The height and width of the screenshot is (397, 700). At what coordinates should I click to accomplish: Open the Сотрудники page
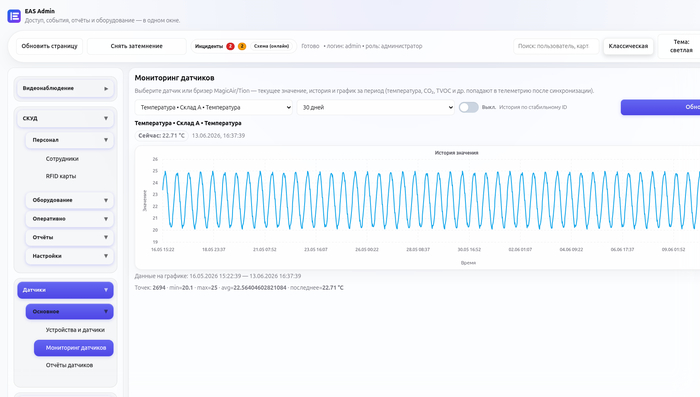pyautogui.click(x=62, y=159)
